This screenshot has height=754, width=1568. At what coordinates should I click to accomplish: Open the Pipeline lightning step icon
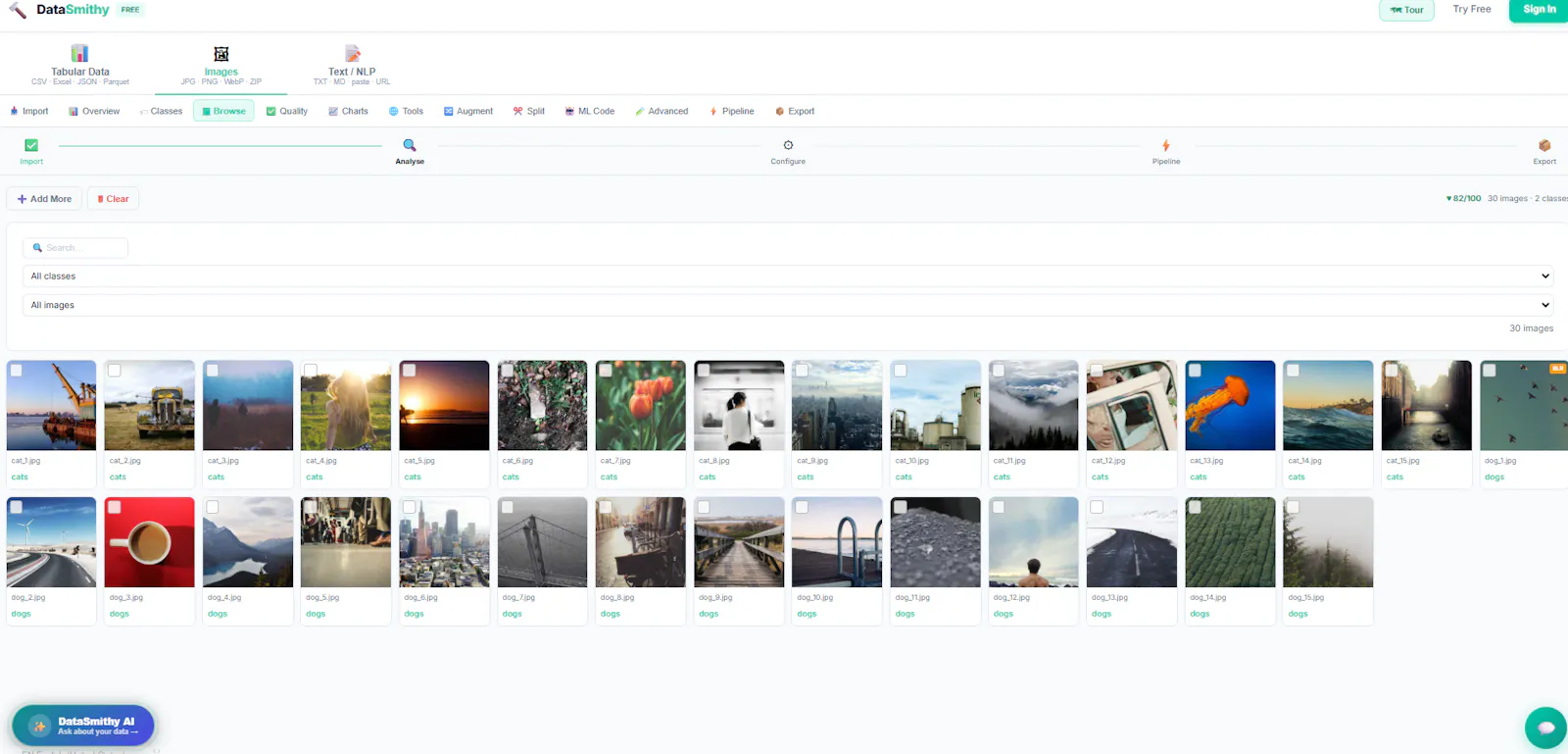[1166, 145]
